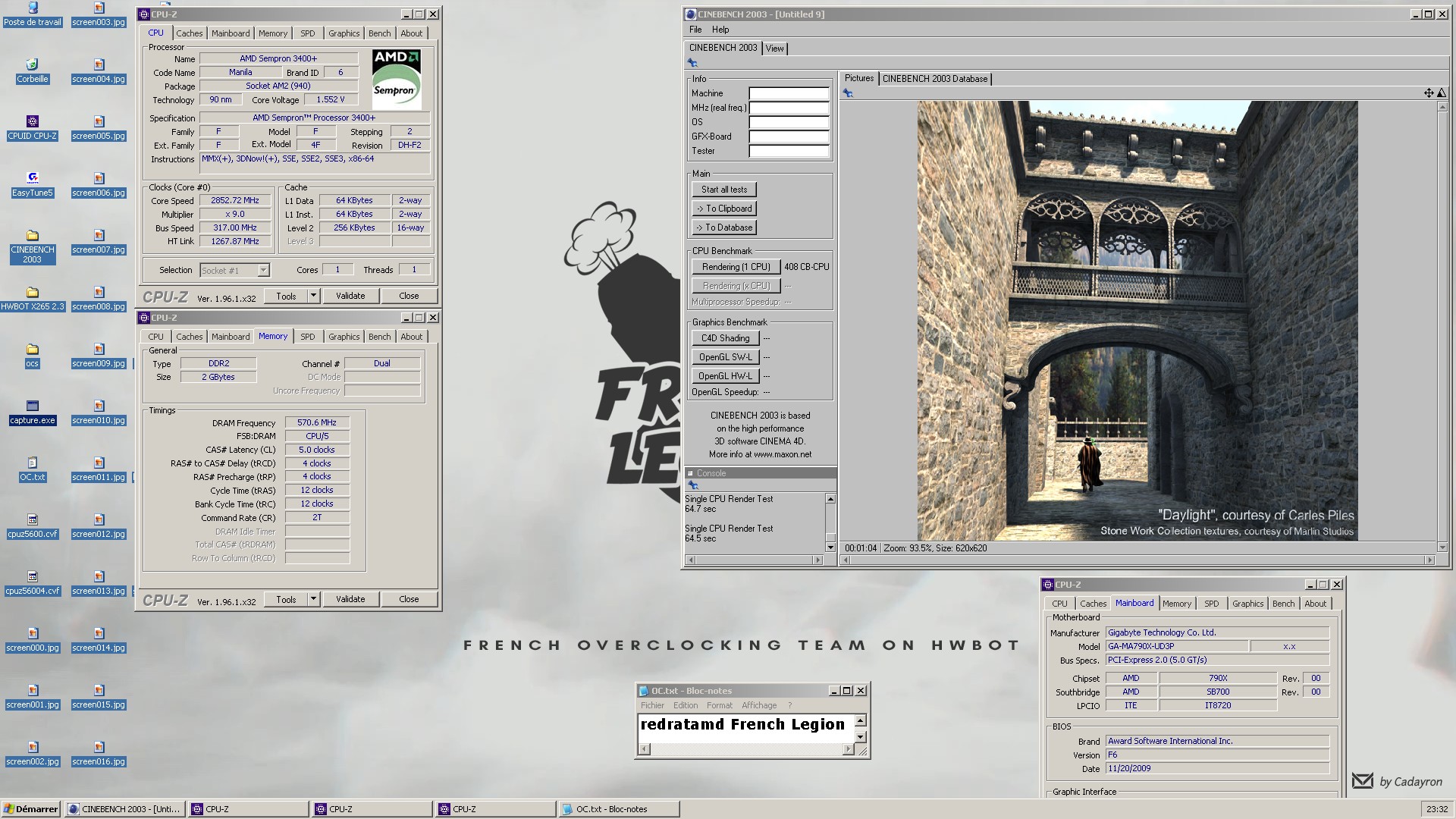Switch to View tab in CINEBENCH
The image size is (1456, 819).
click(x=774, y=49)
